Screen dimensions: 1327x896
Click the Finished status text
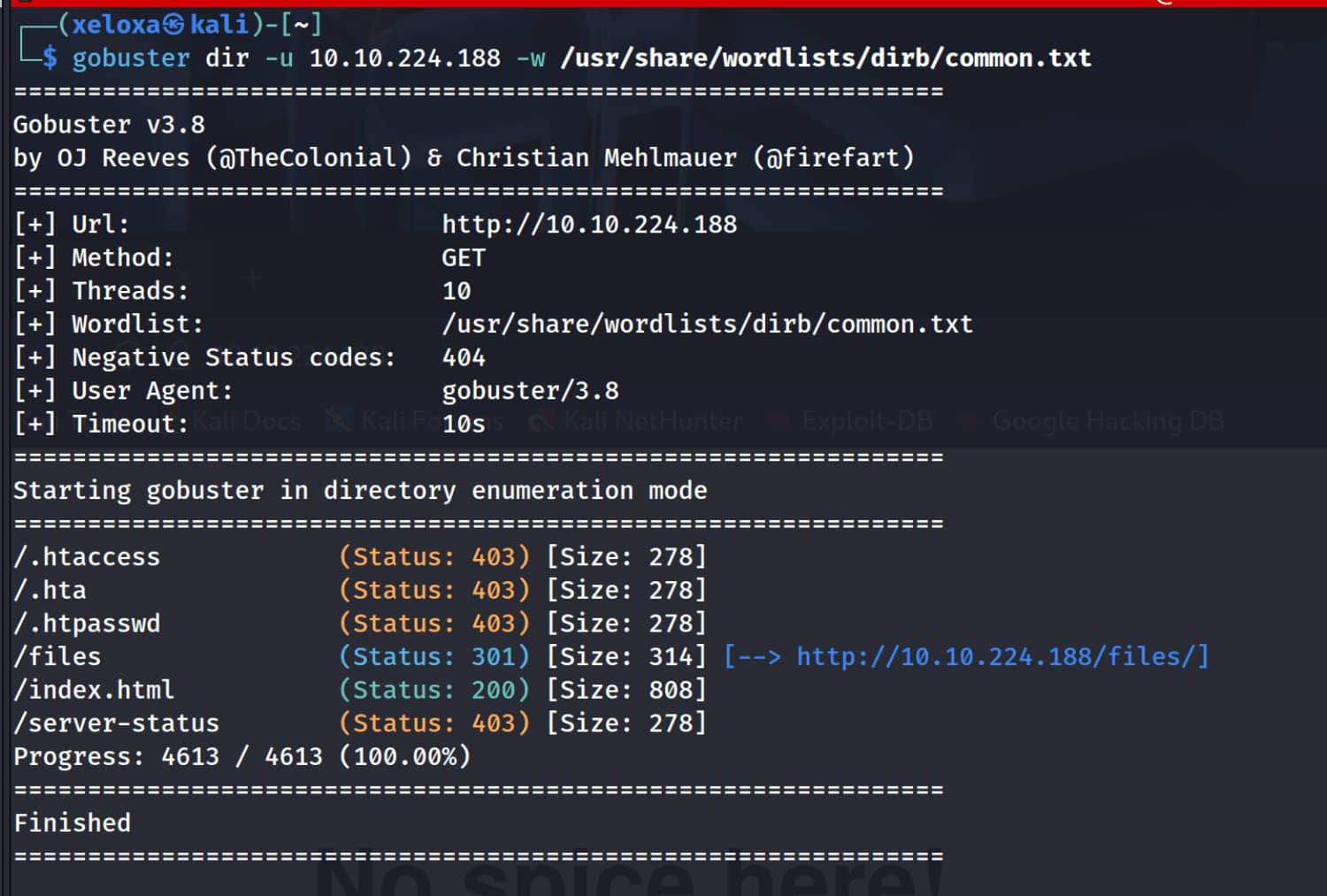(73, 823)
